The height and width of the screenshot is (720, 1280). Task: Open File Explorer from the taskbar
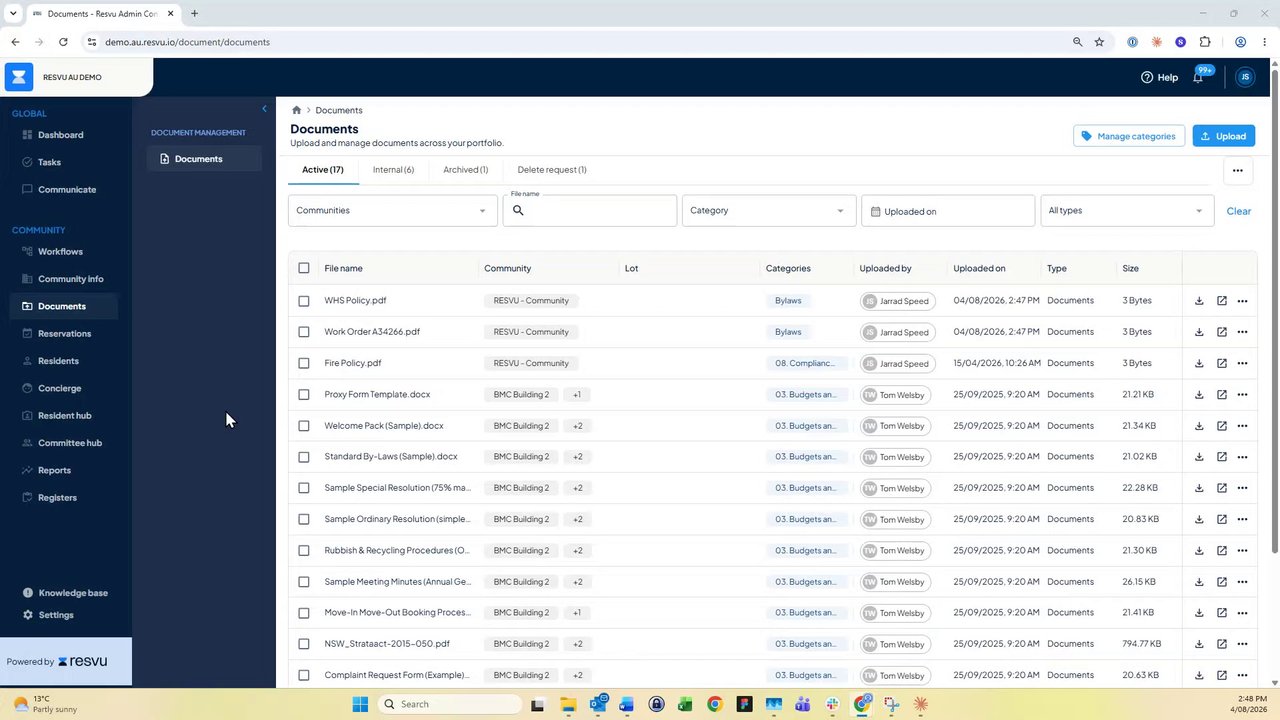[568, 704]
